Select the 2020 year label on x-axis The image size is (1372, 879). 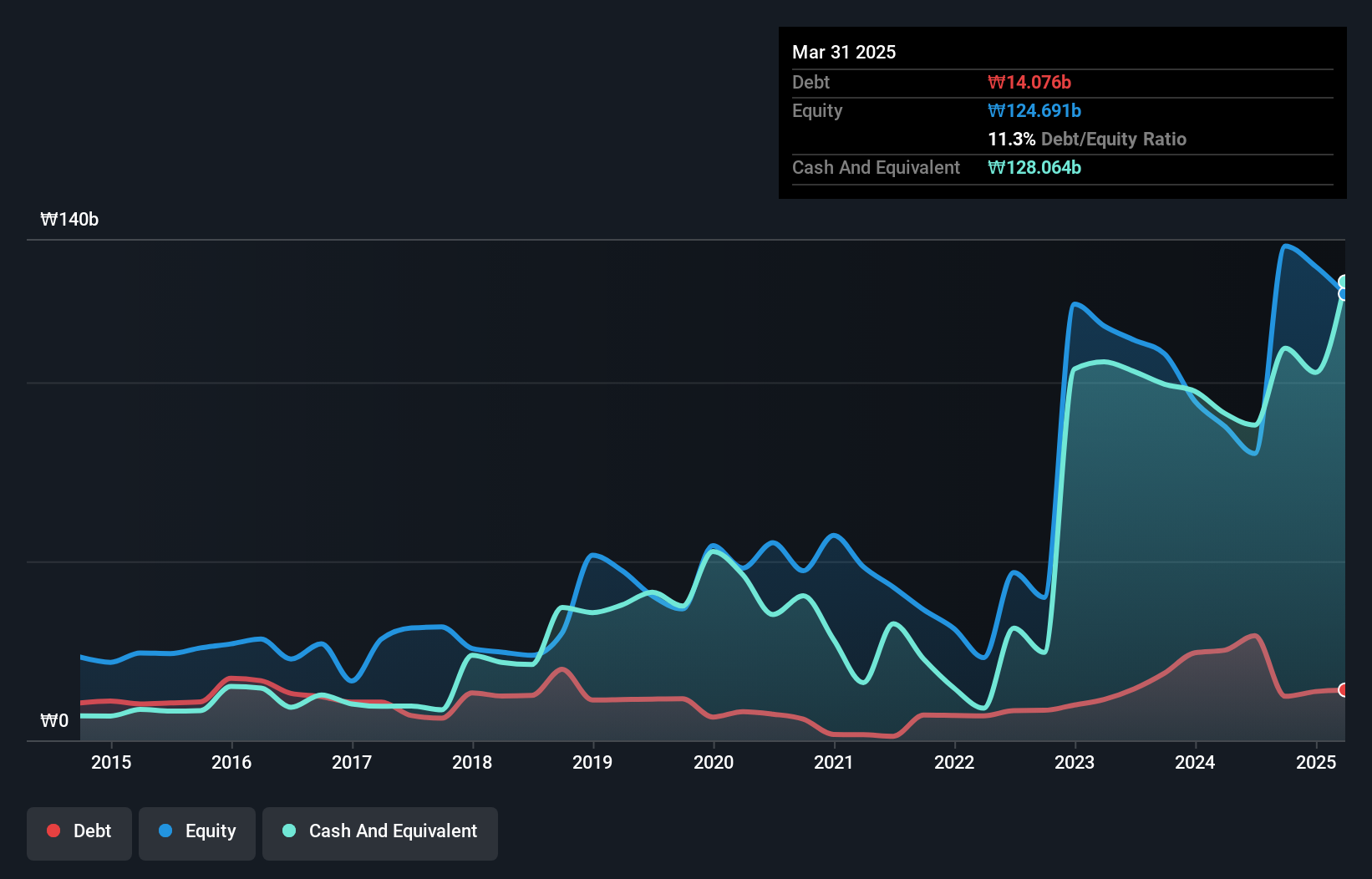(714, 762)
